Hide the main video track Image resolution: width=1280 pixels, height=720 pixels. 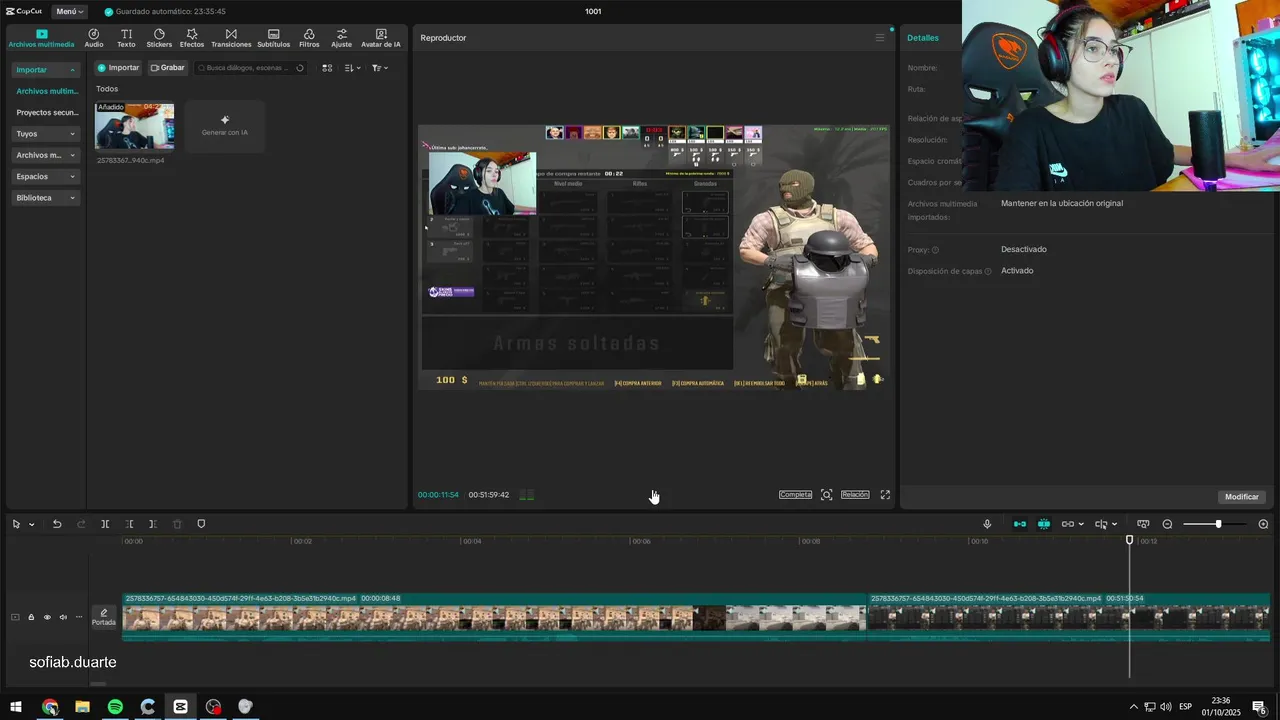47,617
